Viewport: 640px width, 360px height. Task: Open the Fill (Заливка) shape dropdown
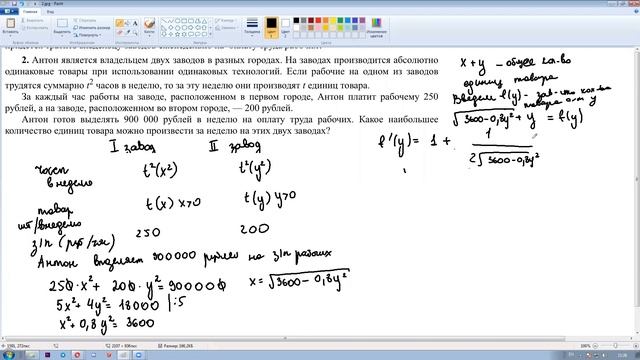227,28
